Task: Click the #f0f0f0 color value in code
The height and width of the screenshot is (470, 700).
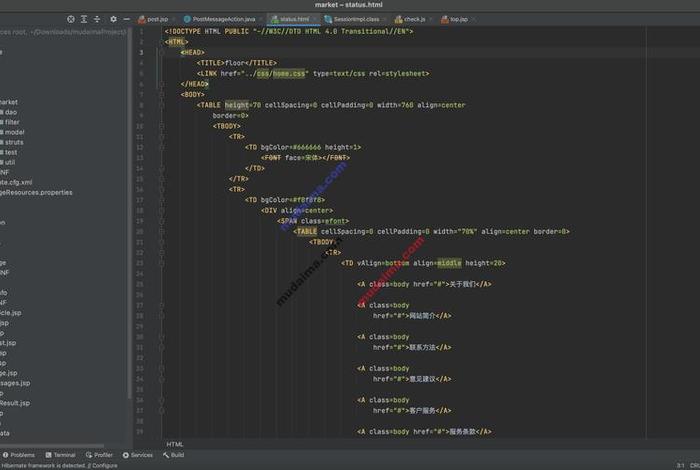Action: point(307,200)
